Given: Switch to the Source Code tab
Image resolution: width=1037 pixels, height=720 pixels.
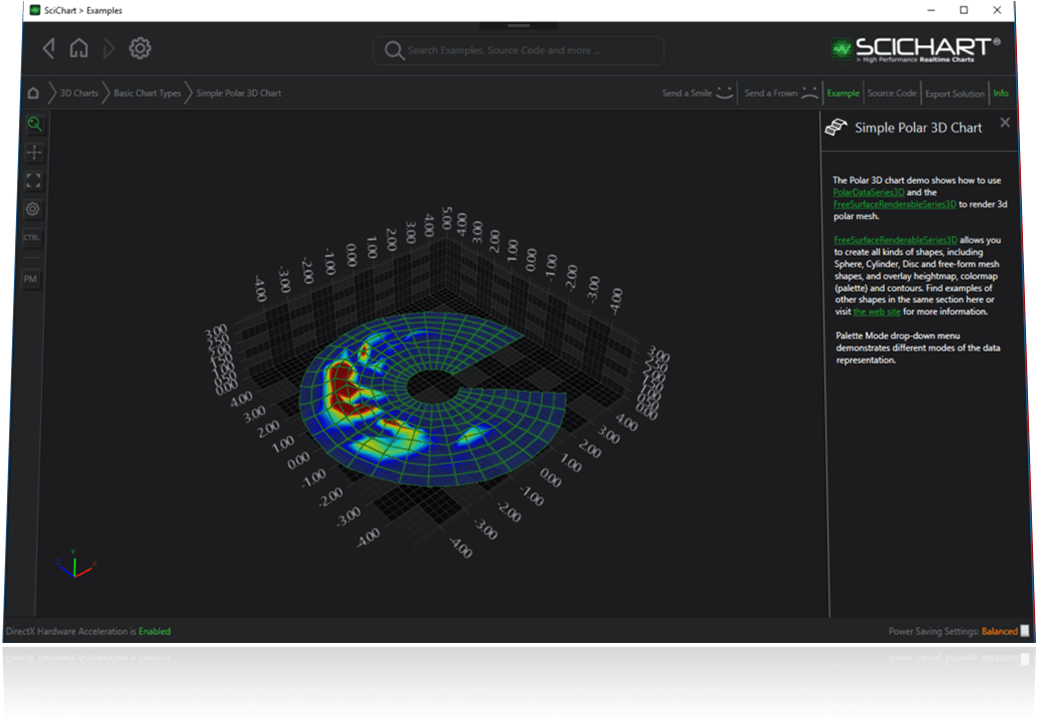Looking at the screenshot, I should (891, 93).
